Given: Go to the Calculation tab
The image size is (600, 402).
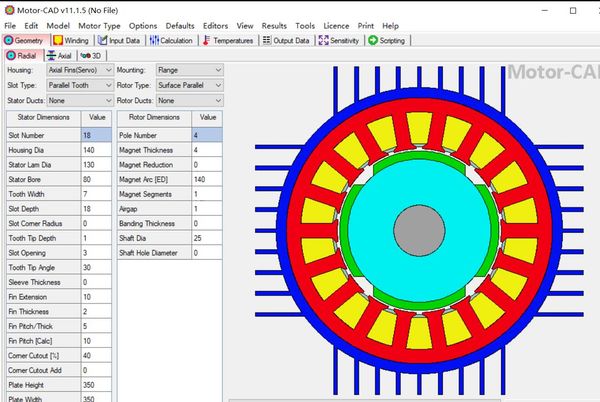Looking at the screenshot, I should click(171, 41).
